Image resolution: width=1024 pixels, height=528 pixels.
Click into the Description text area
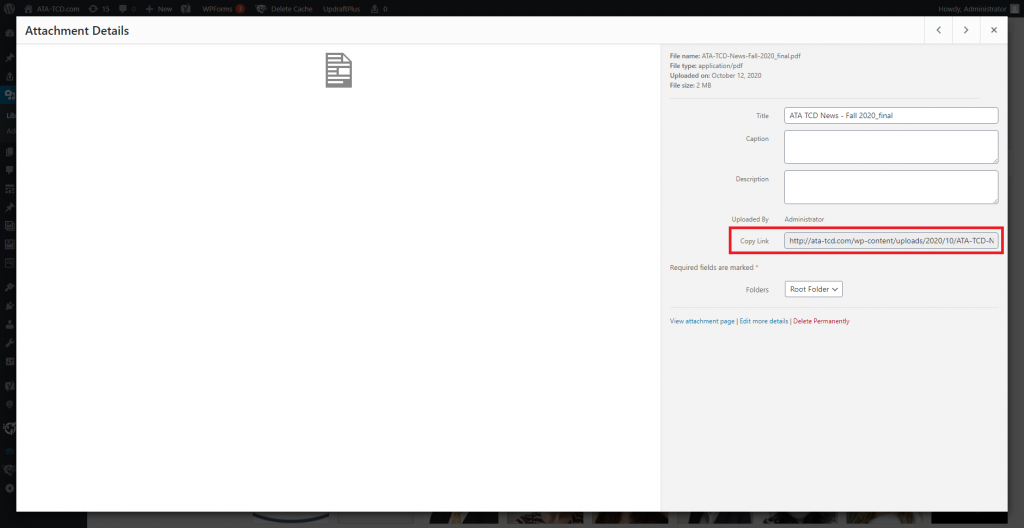[x=891, y=186]
